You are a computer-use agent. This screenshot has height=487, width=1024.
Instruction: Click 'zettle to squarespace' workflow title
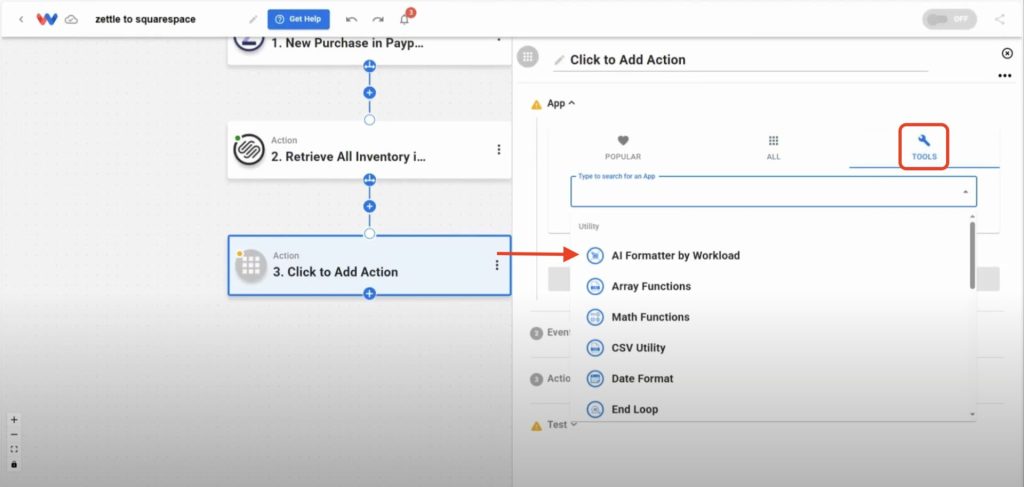click(145, 19)
